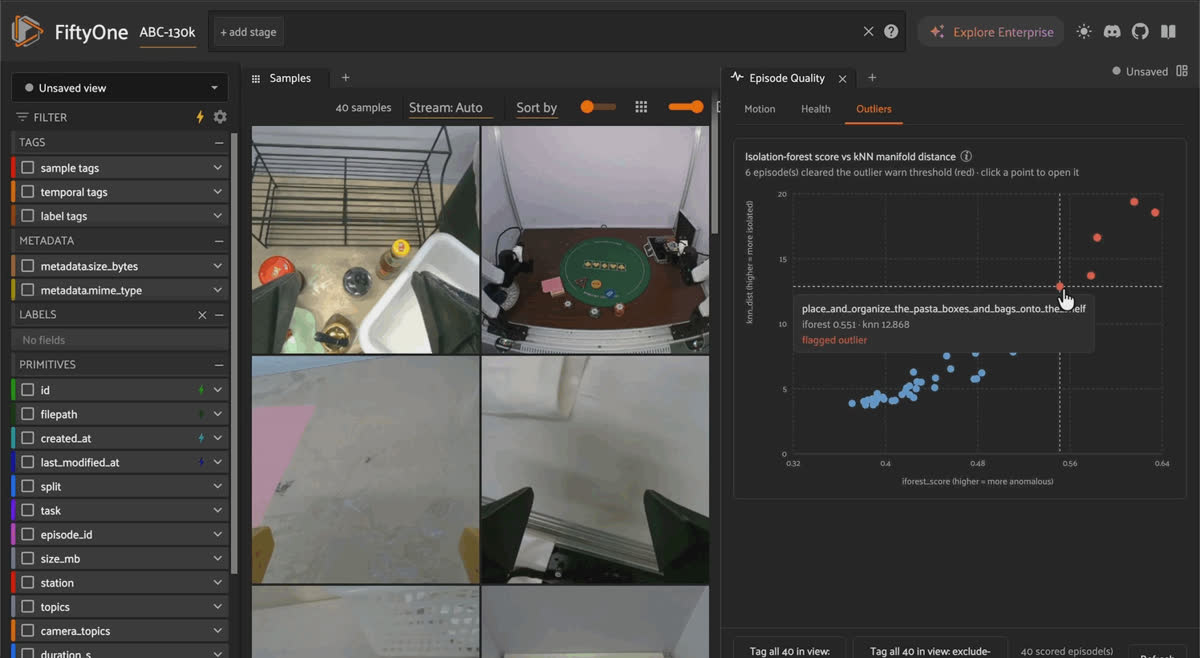This screenshot has width=1200, height=658.
Task: Open sidebar settings gear icon
Action: tap(220, 117)
